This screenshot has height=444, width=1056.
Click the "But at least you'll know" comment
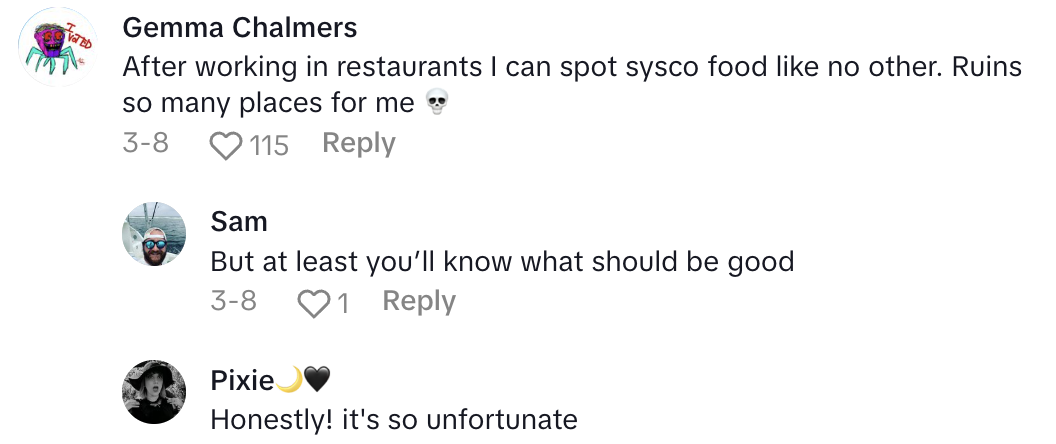pos(502,262)
